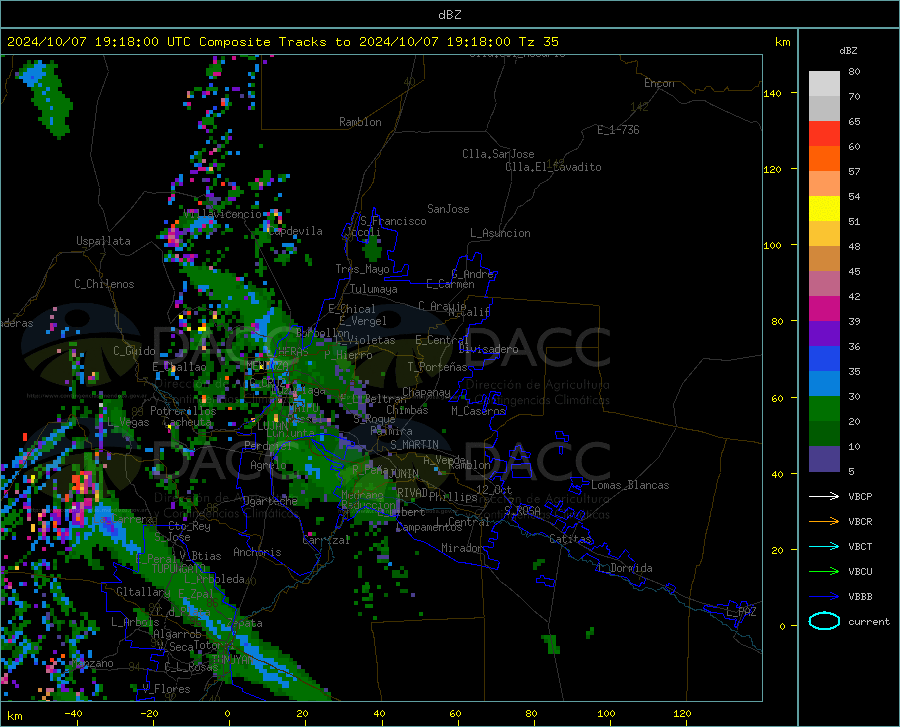900x727 pixels.
Task: Click the green 30 dBZ legend swatch
Action: pos(824,409)
